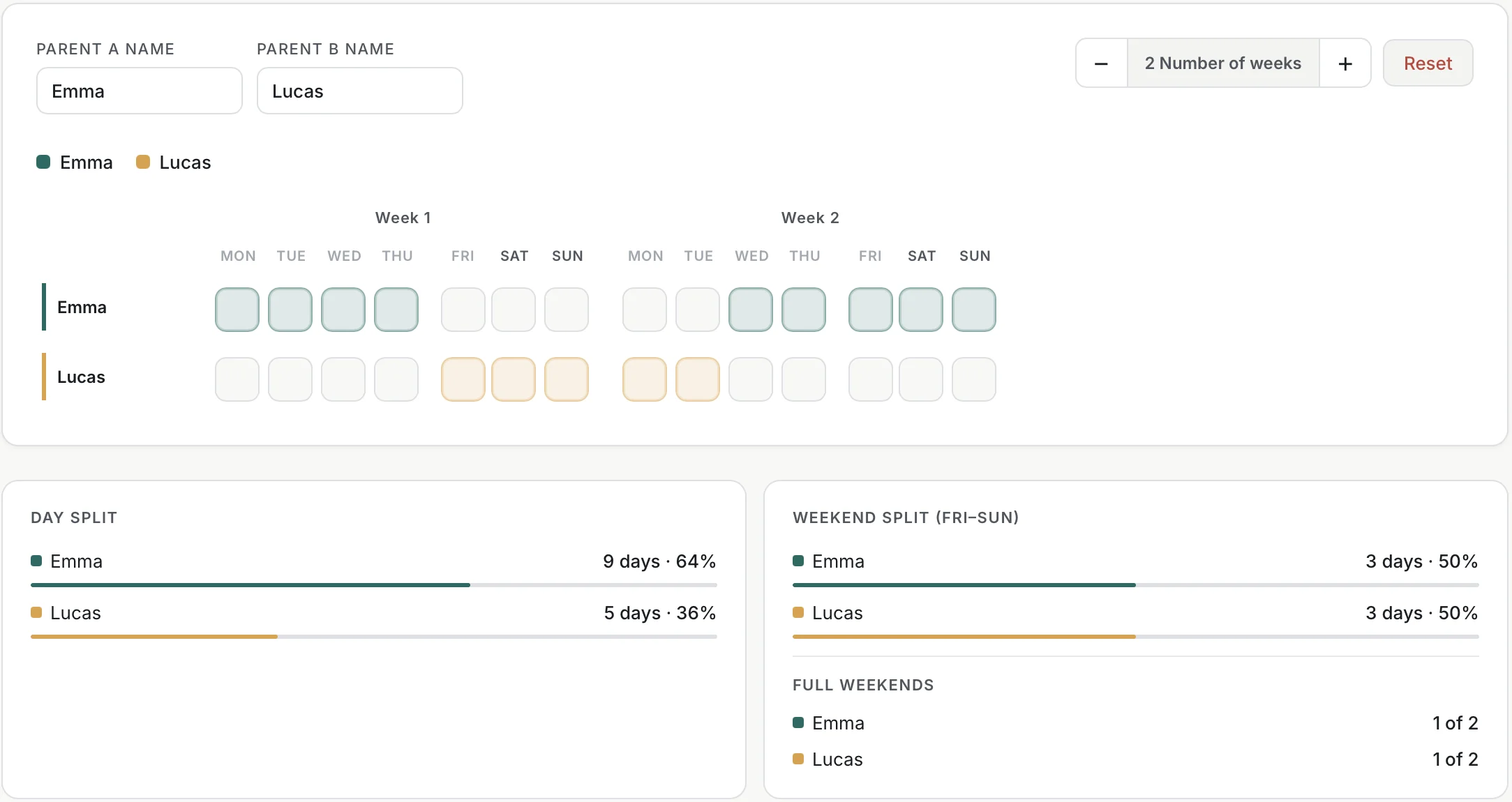
Task: Toggle Lucas's Week 2 Sunday cell
Action: [974, 379]
